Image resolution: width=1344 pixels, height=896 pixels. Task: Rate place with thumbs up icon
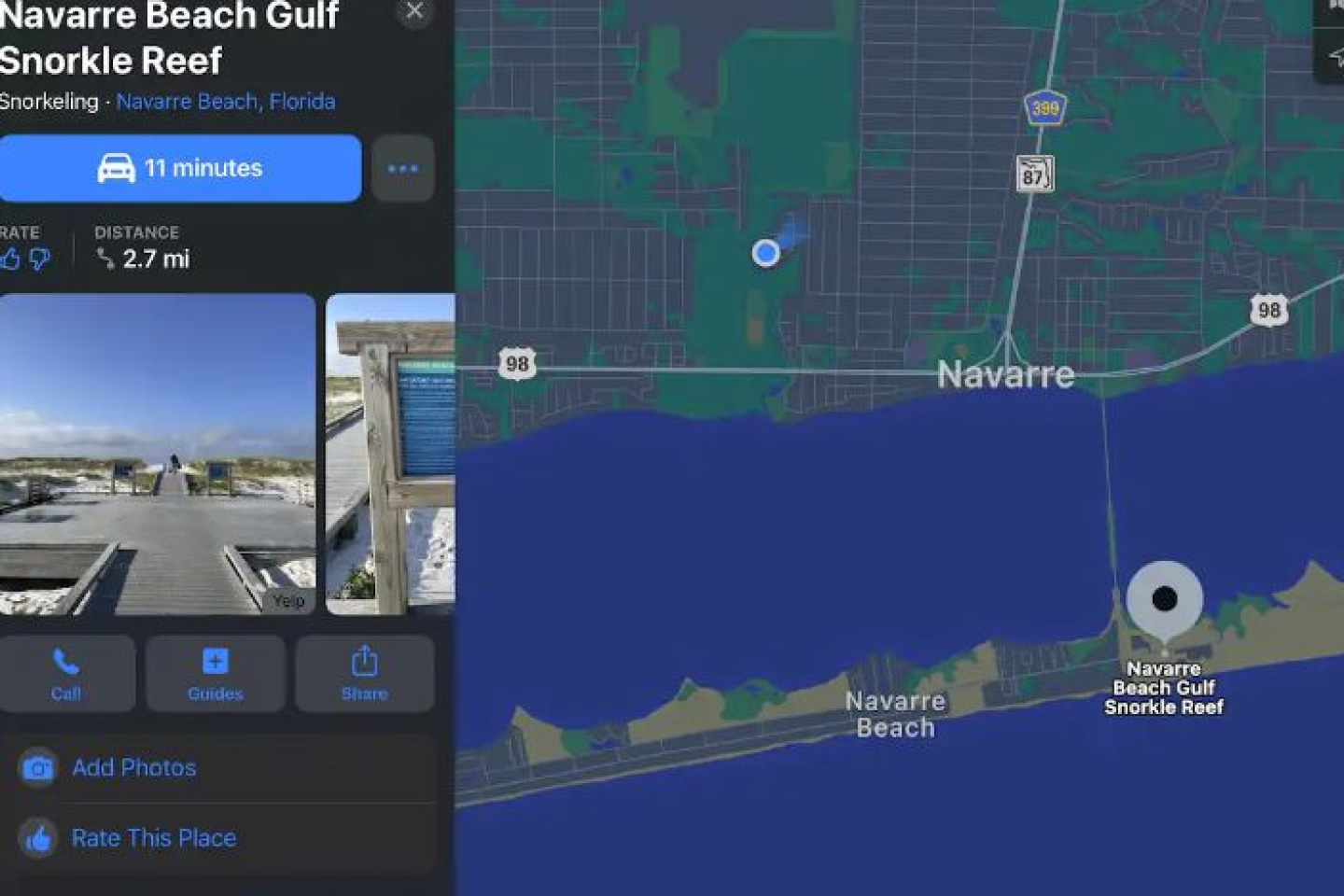click(x=10, y=259)
